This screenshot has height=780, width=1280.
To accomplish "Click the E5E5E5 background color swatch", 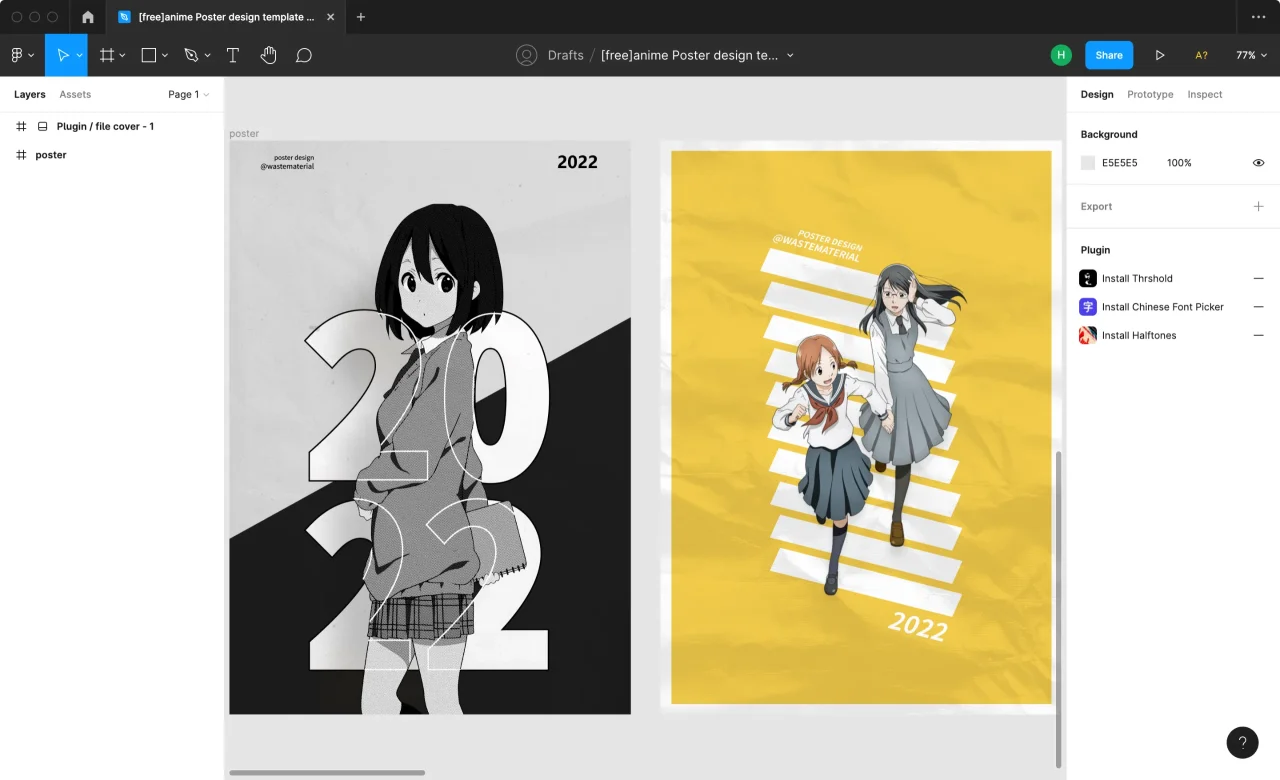I will (1088, 163).
